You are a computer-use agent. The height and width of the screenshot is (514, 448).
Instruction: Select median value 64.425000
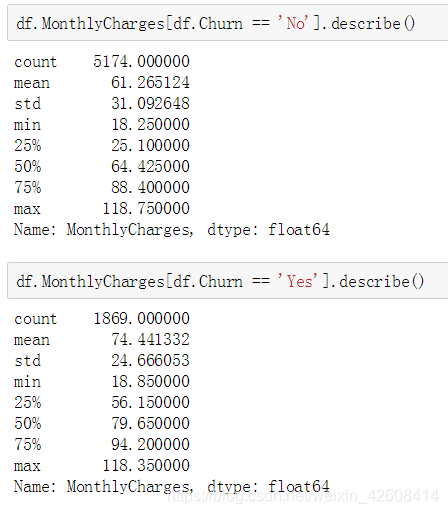coord(150,166)
